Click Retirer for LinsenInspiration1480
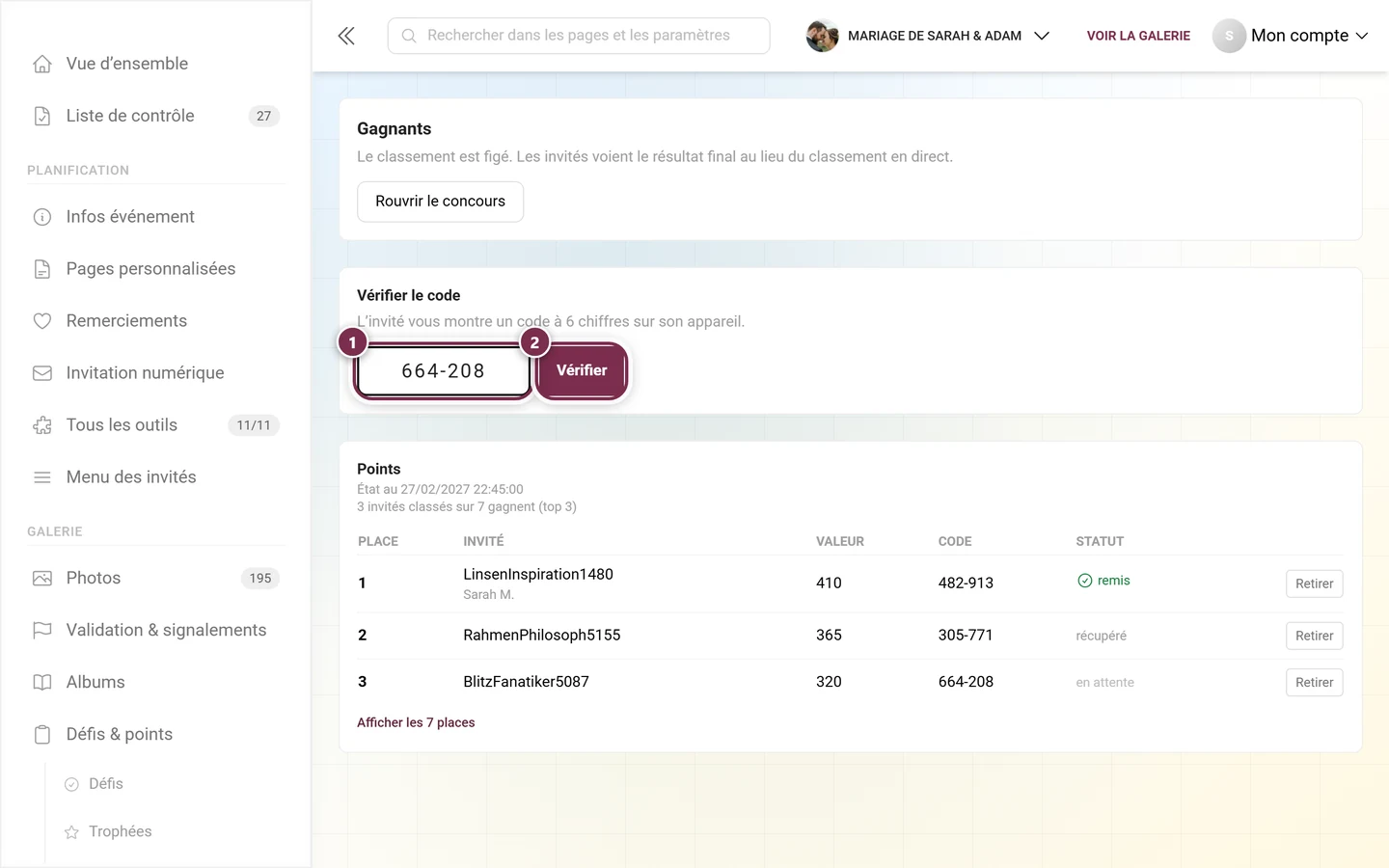This screenshot has width=1389, height=868. click(x=1314, y=583)
